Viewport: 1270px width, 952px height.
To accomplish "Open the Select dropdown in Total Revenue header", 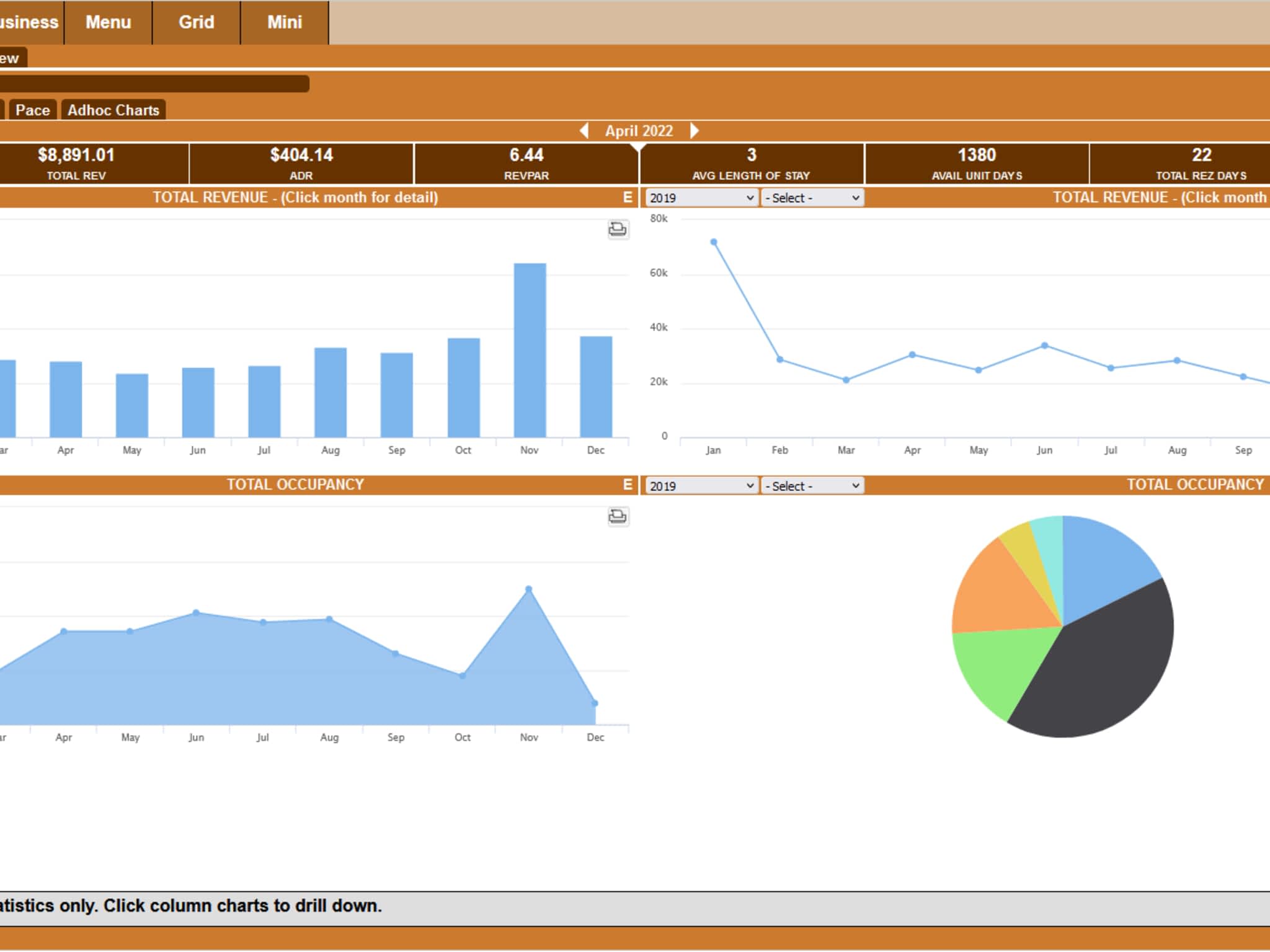I will click(812, 198).
